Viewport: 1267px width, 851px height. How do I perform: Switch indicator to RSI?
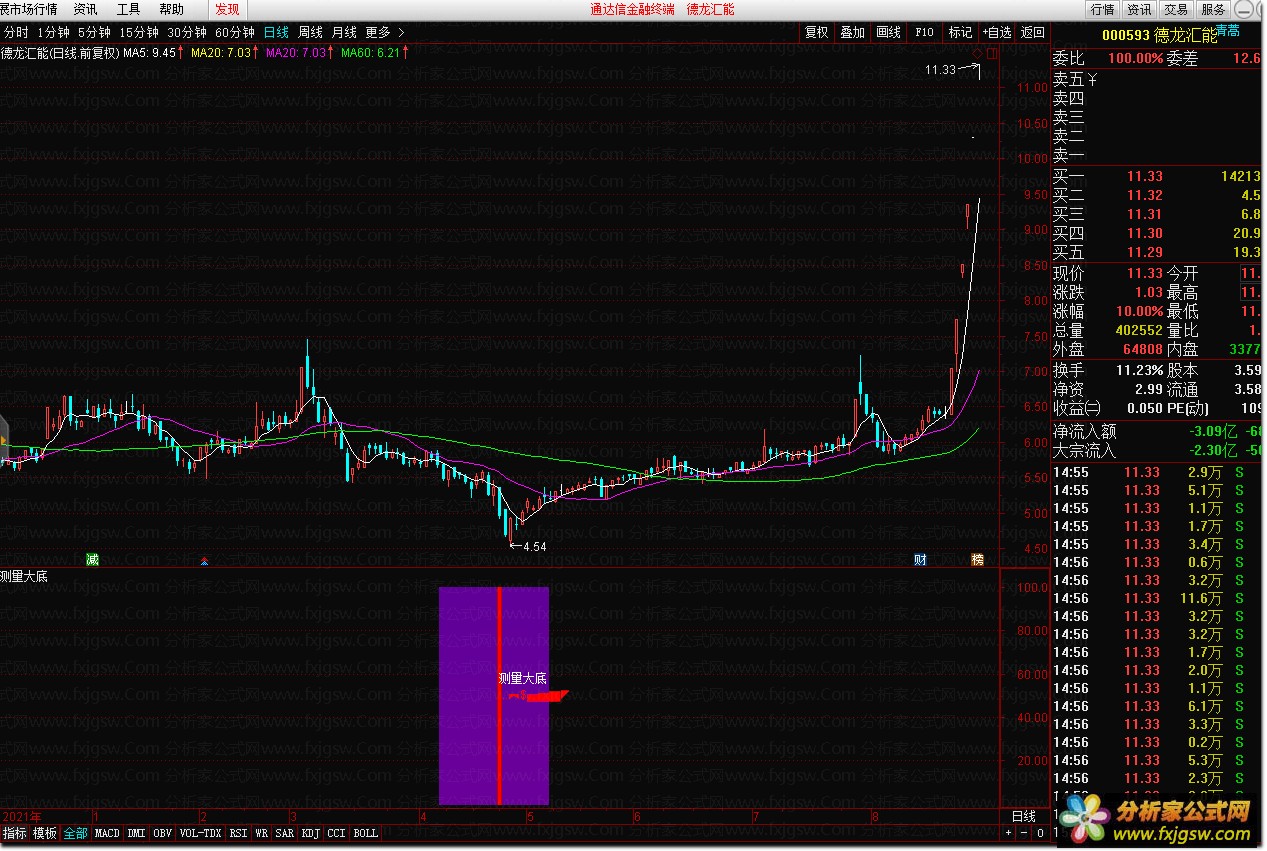[238, 833]
